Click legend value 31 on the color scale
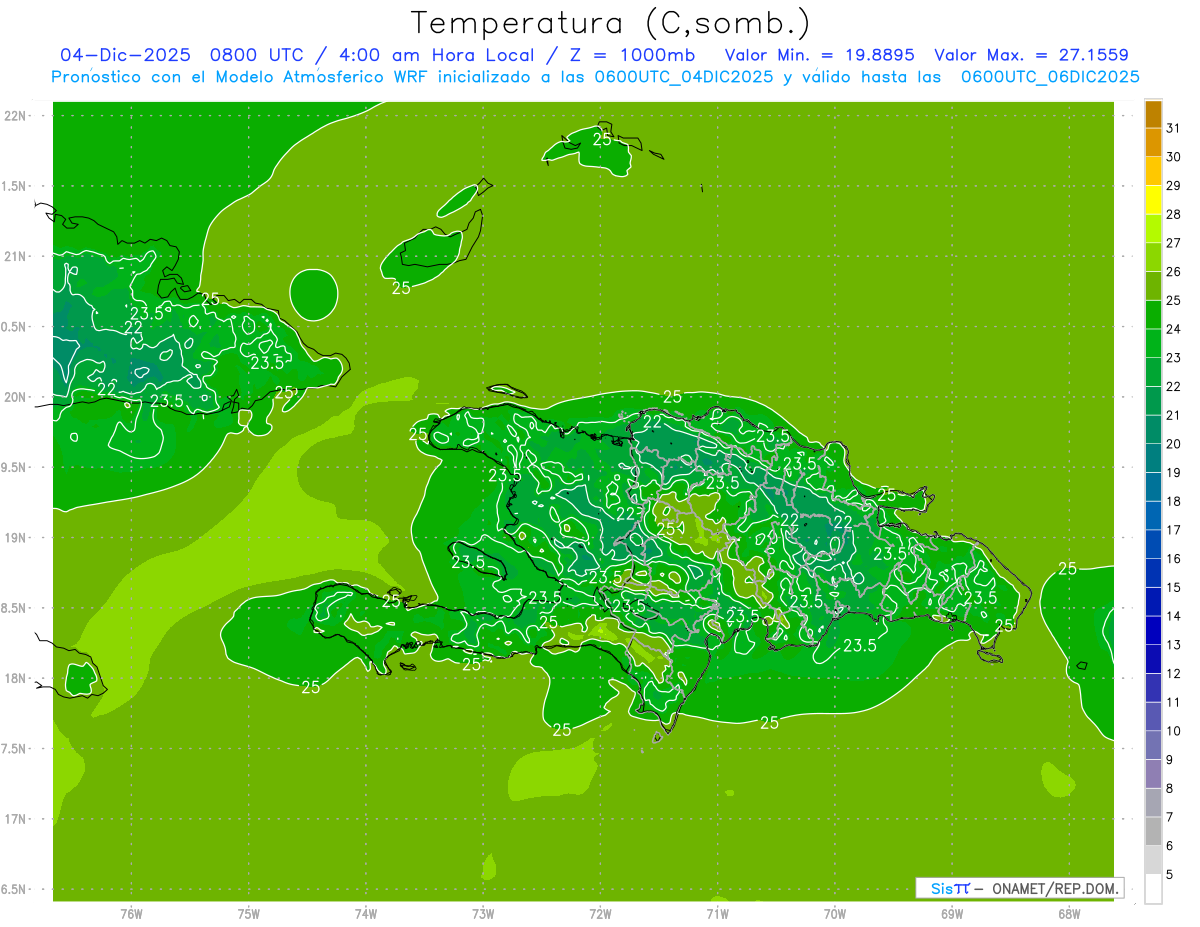This screenshot has width=1200, height=927. tap(1174, 128)
